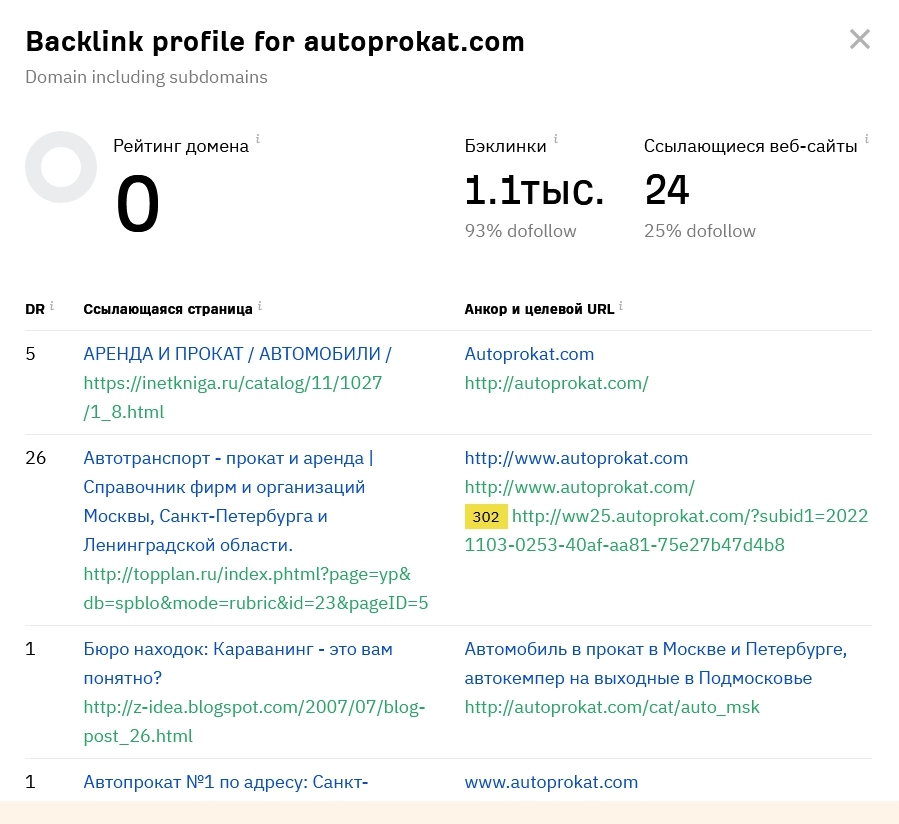899x824 pixels.
Task: Open АРЕНДА И ПРОКАТ / АВТОМОБИЛИ page link
Action: (x=237, y=354)
